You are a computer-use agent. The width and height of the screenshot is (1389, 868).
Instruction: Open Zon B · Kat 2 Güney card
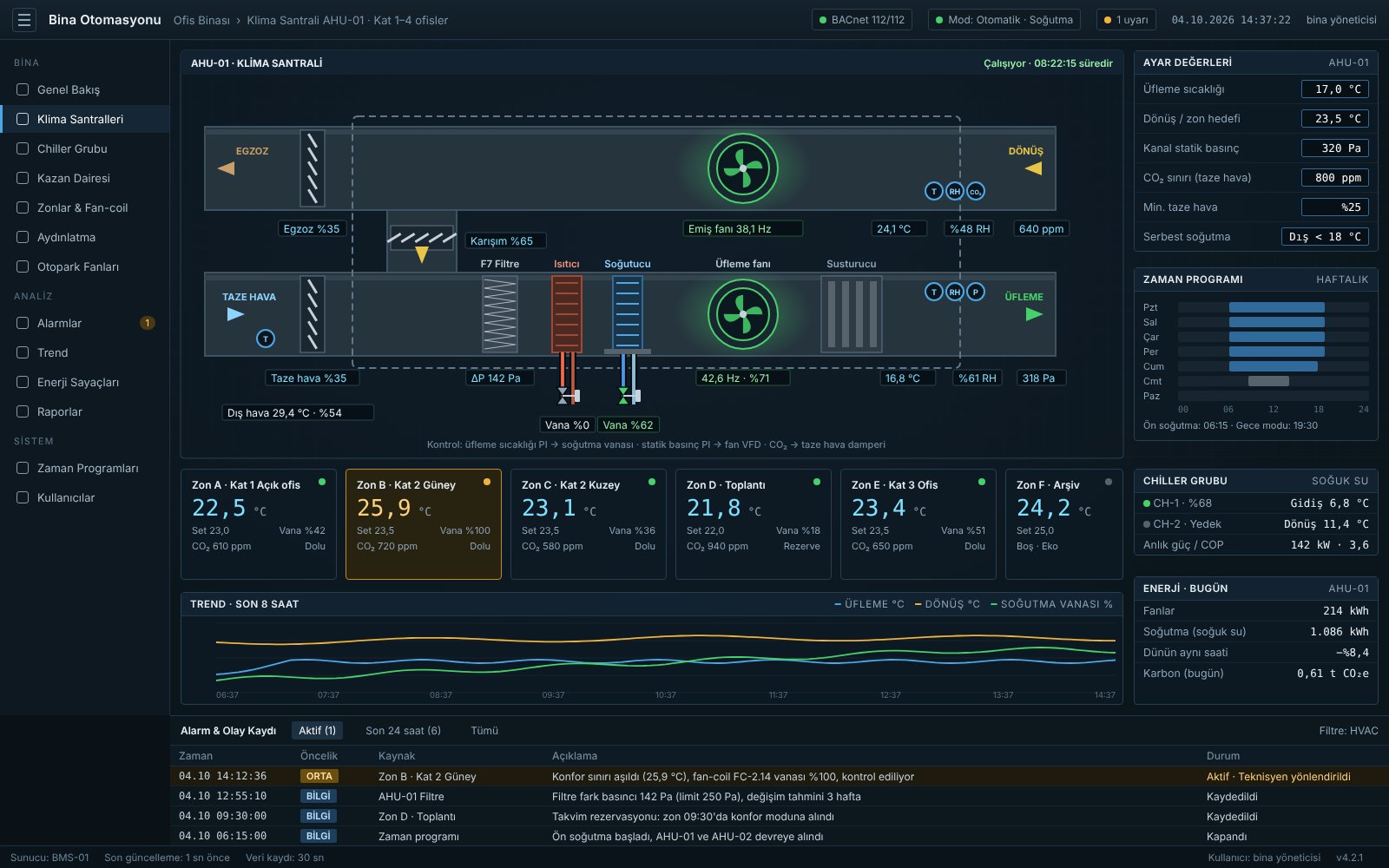424,524
